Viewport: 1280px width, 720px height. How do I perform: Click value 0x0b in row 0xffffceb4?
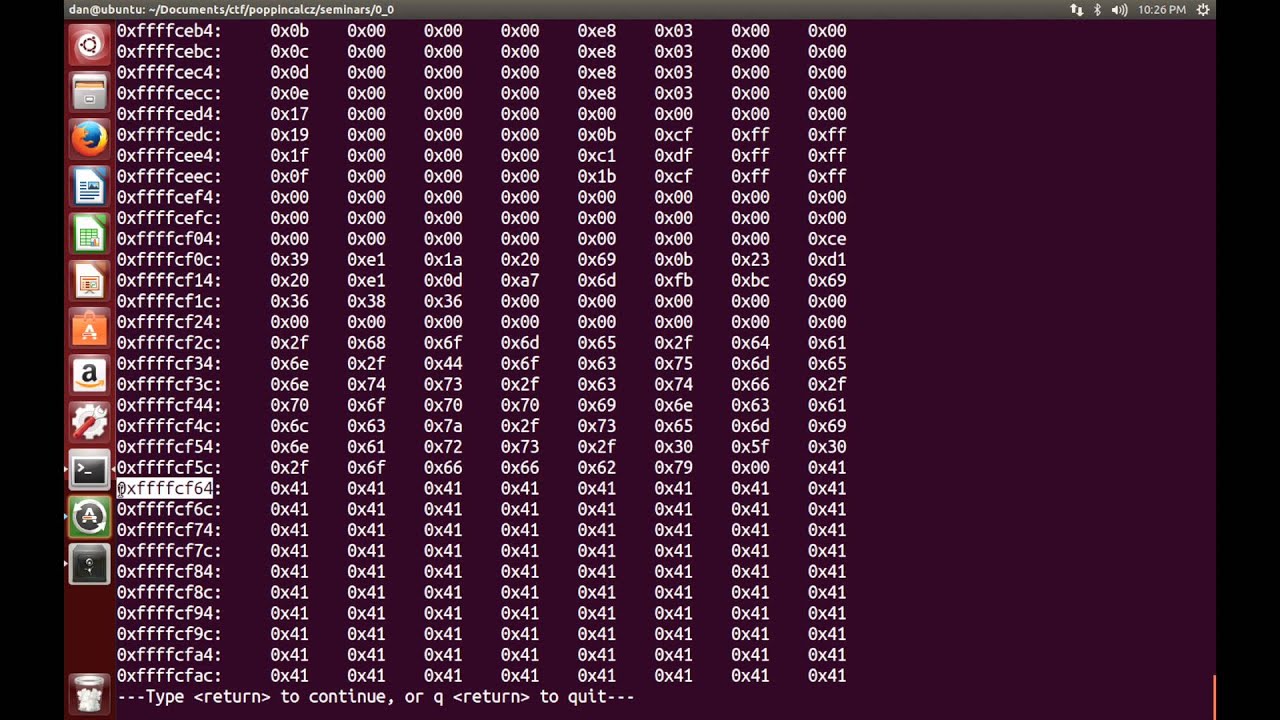coord(289,31)
